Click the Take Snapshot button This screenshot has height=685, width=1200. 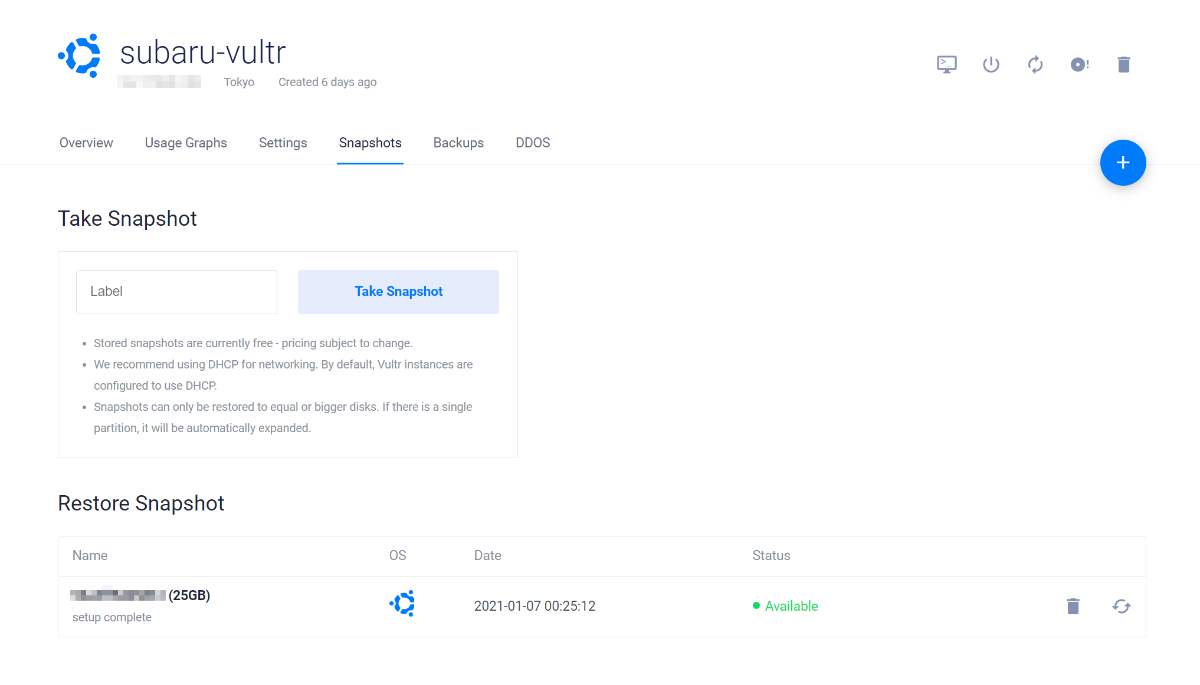click(x=398, y=292)
